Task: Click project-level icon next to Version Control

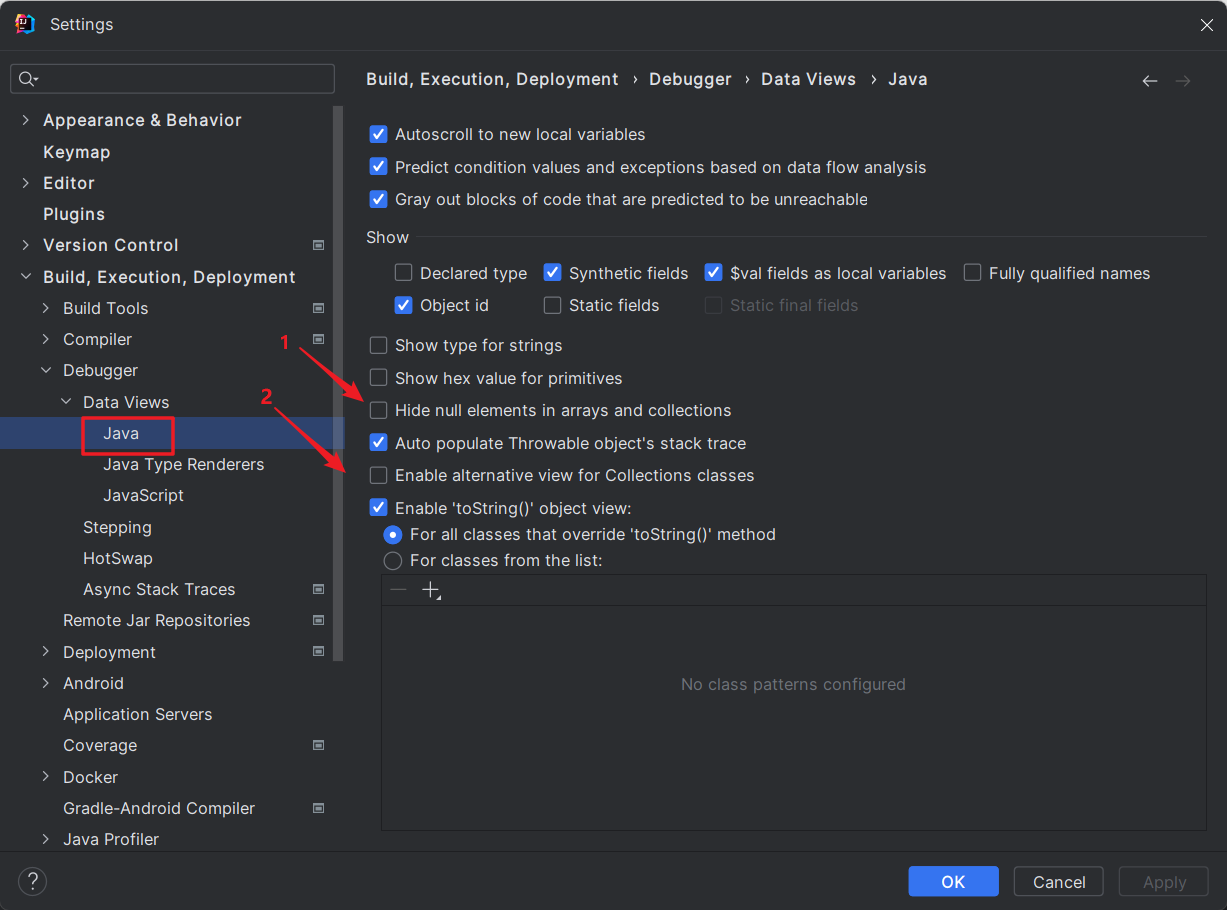Action: pyautogui.click(x=318, y=245)
